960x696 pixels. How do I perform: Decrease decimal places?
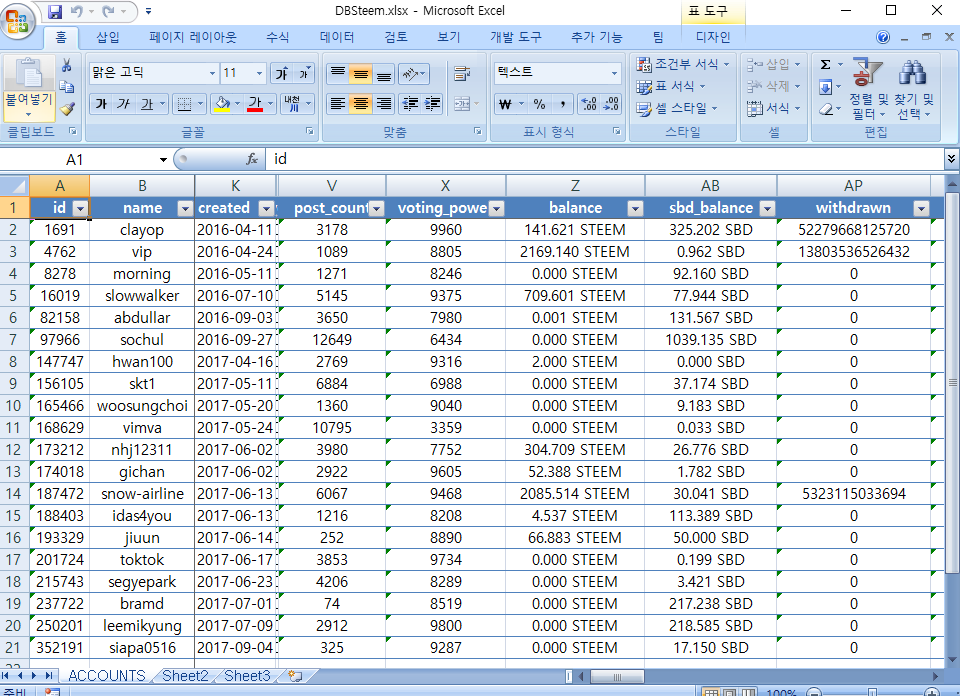coord(611,104)
